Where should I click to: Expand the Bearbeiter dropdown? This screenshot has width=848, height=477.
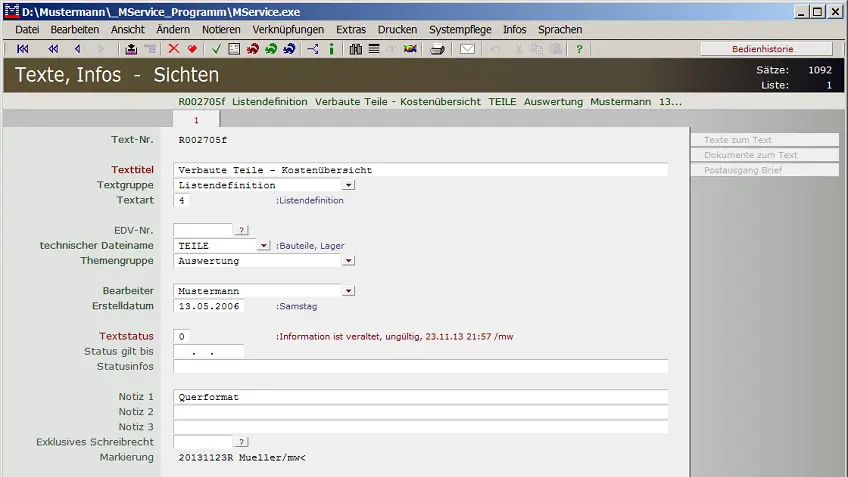[348, 291]
